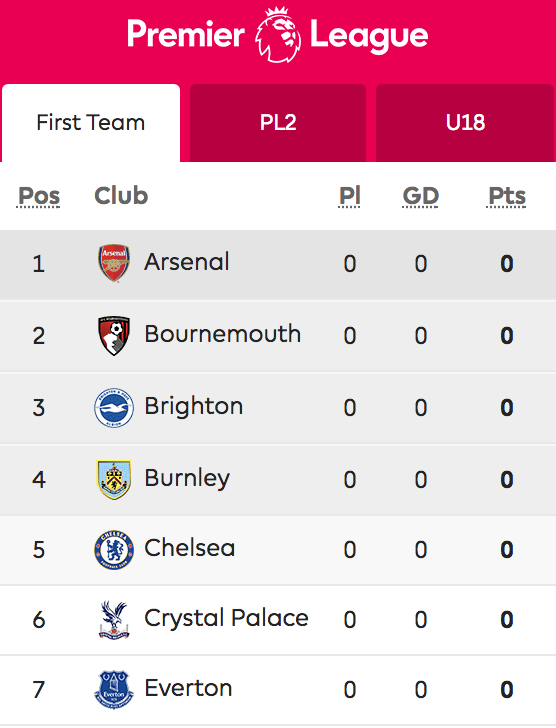Click the Chelsea club badge

[x=114, y=550]
